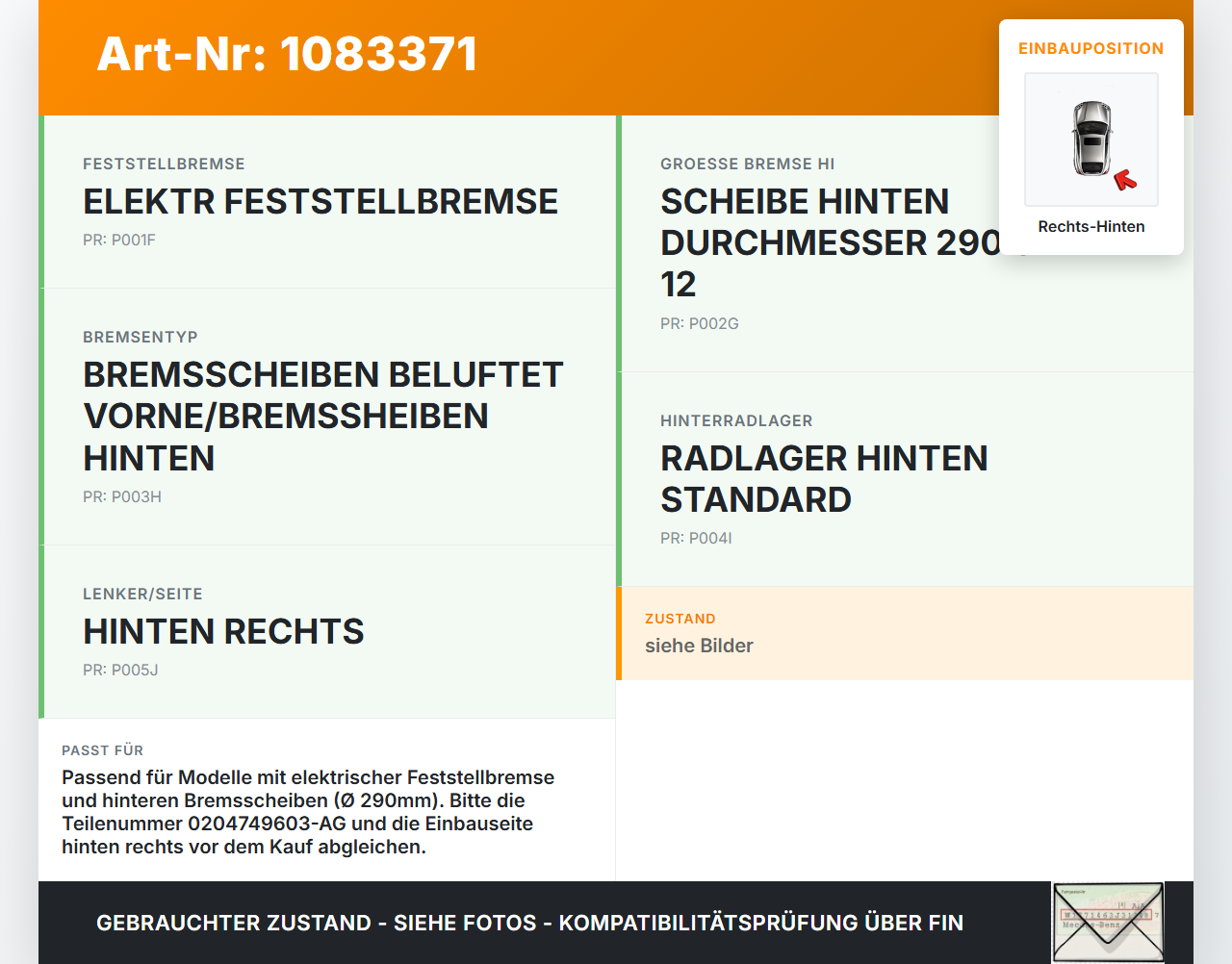
Task: Select BREMSSCHEIBEN BELUFTET VORNE value
Action: point(323,416)
